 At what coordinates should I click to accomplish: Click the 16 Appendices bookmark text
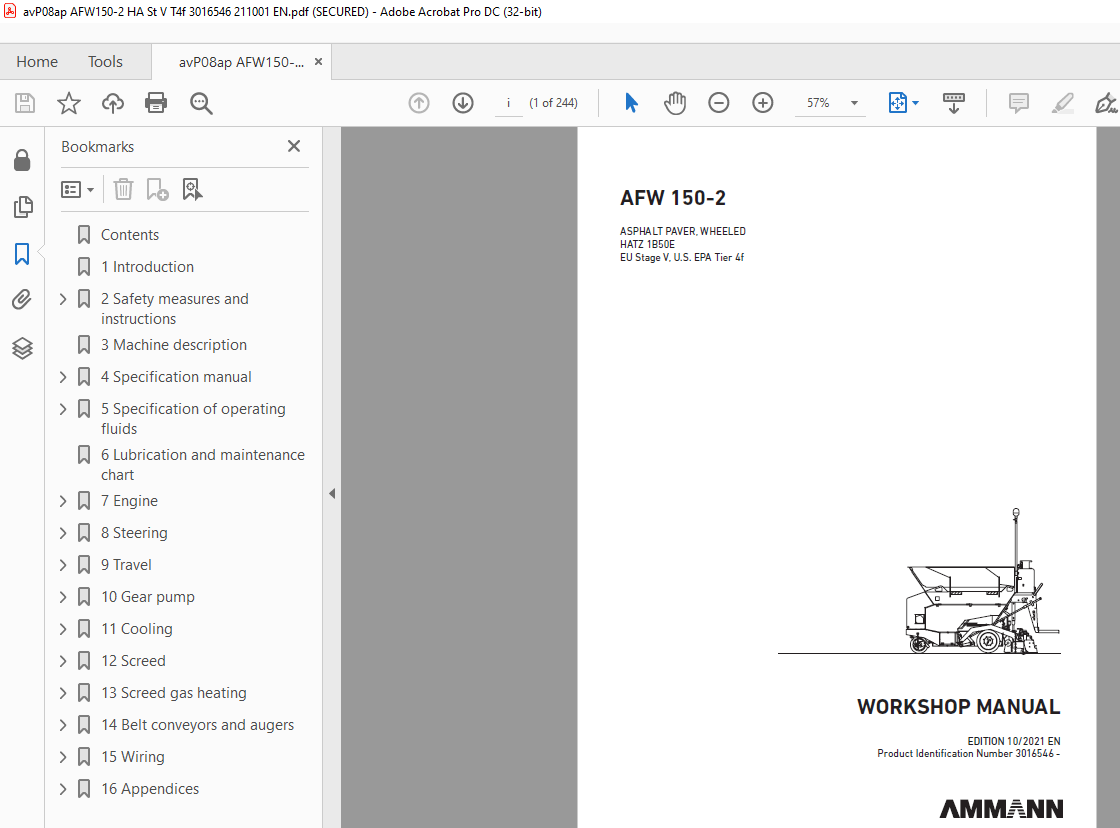tap(150, 789)
